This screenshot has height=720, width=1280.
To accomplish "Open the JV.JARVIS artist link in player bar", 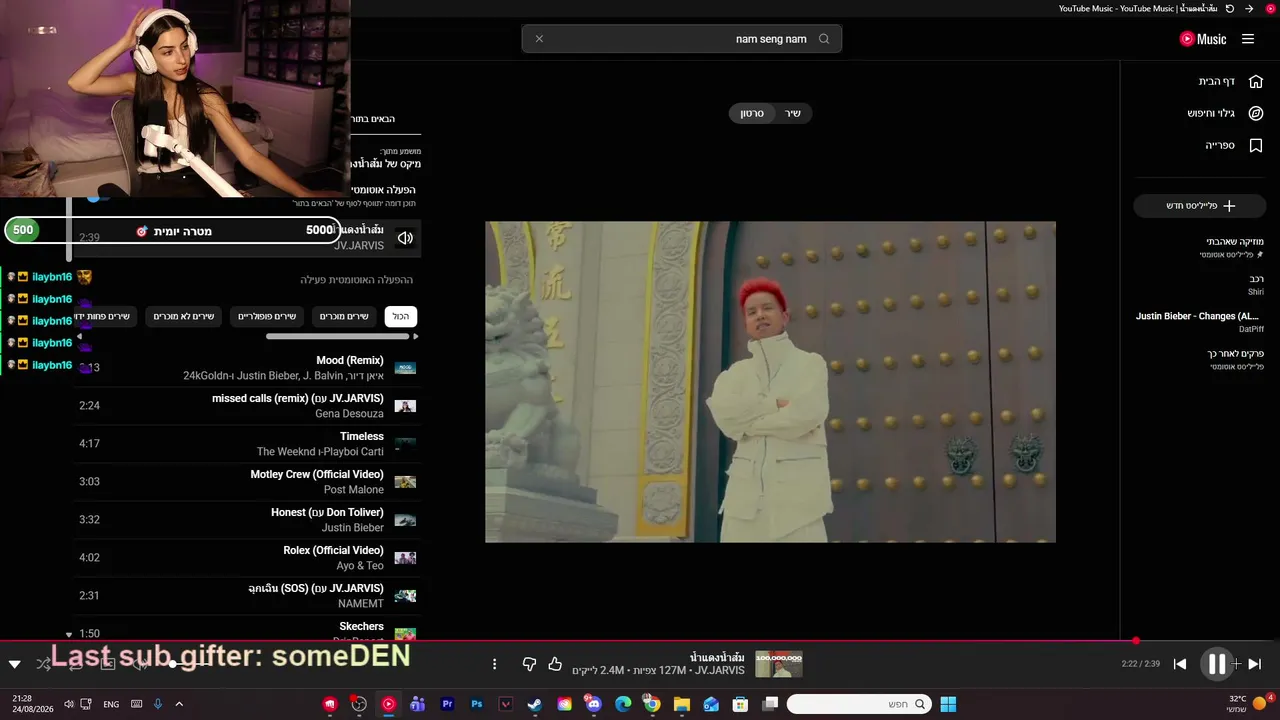I will coord(720,670).
